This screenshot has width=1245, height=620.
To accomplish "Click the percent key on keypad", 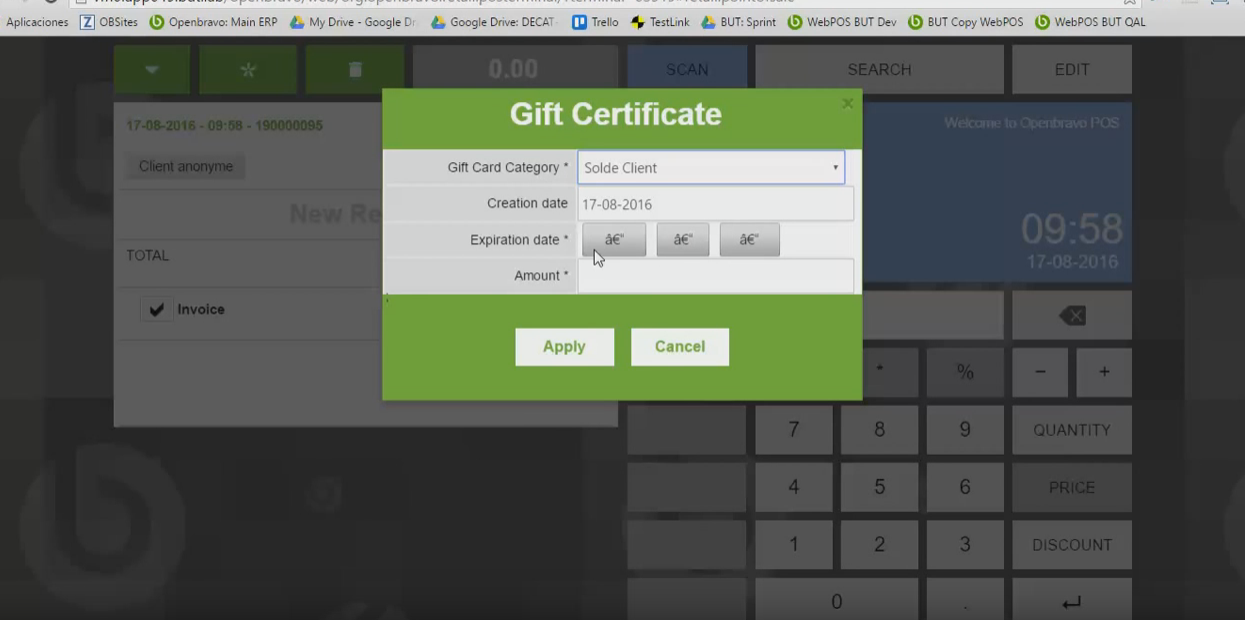I will point(965,372).
